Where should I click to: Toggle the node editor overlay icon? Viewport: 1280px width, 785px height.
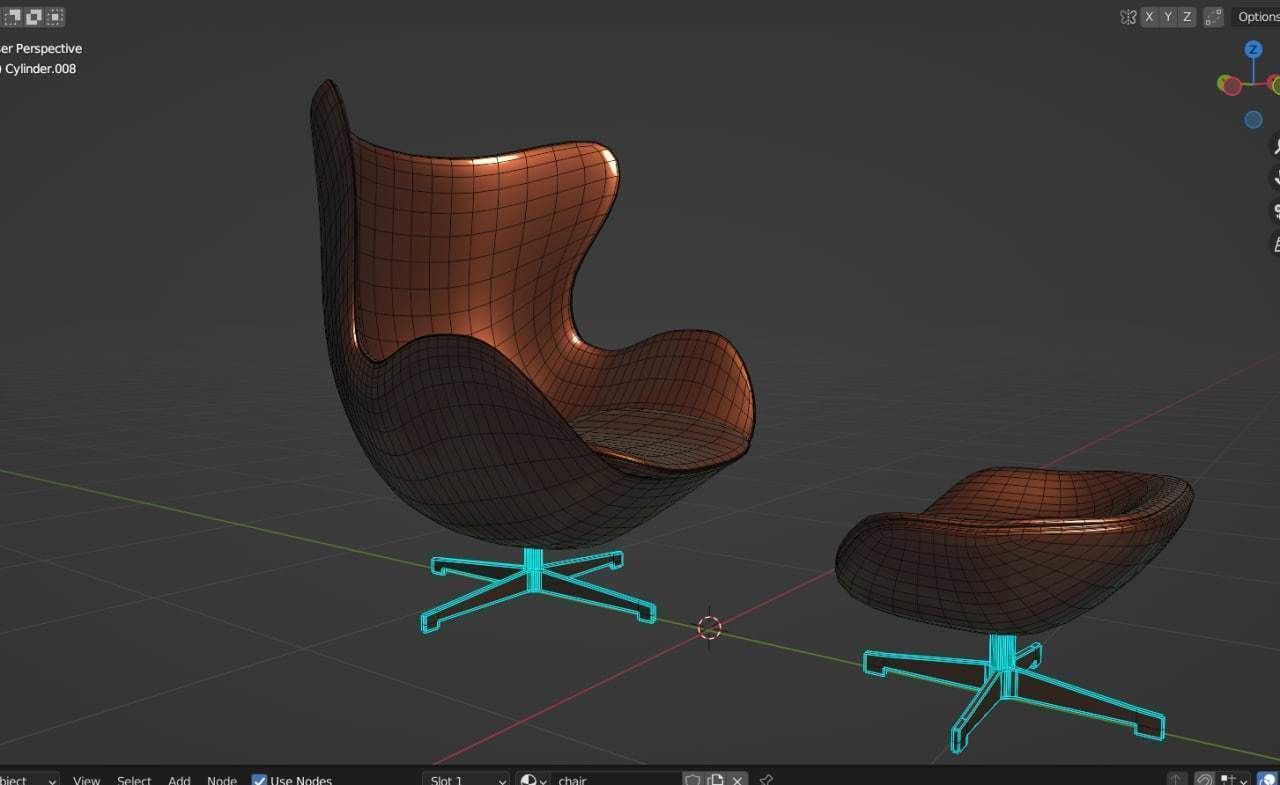click(1267, 779)
